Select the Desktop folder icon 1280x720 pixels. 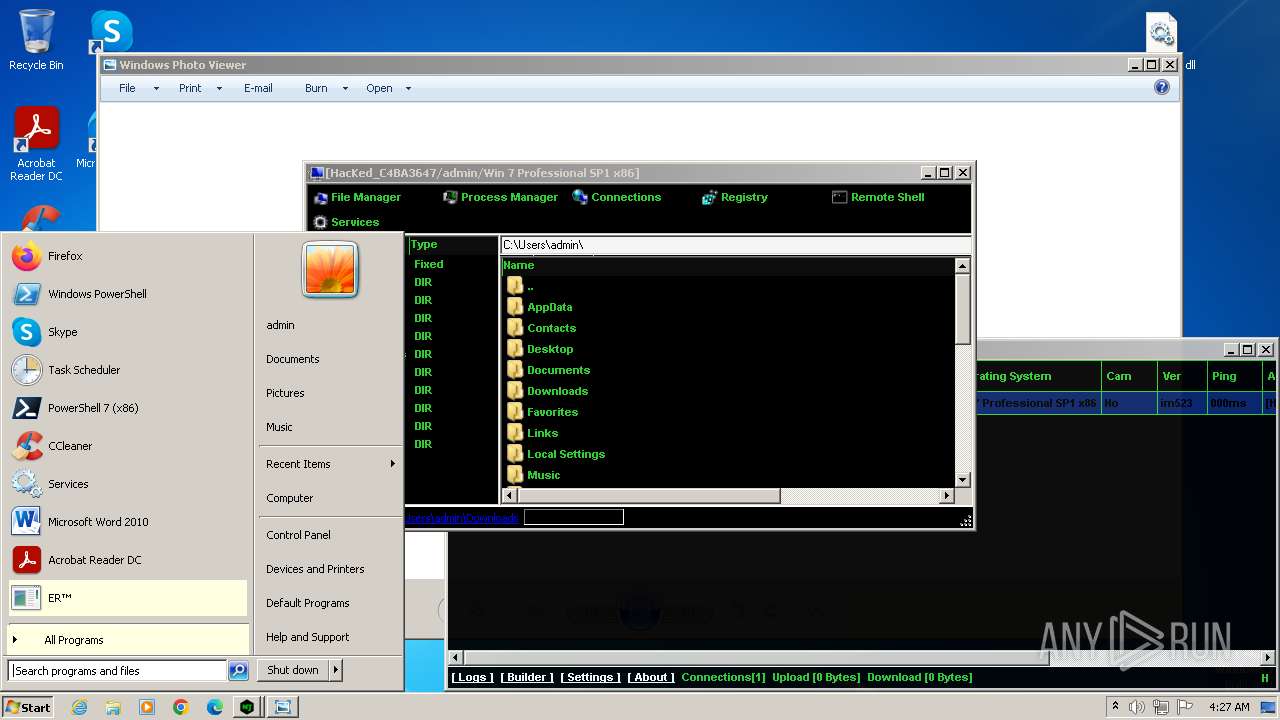tap(515, 349)
